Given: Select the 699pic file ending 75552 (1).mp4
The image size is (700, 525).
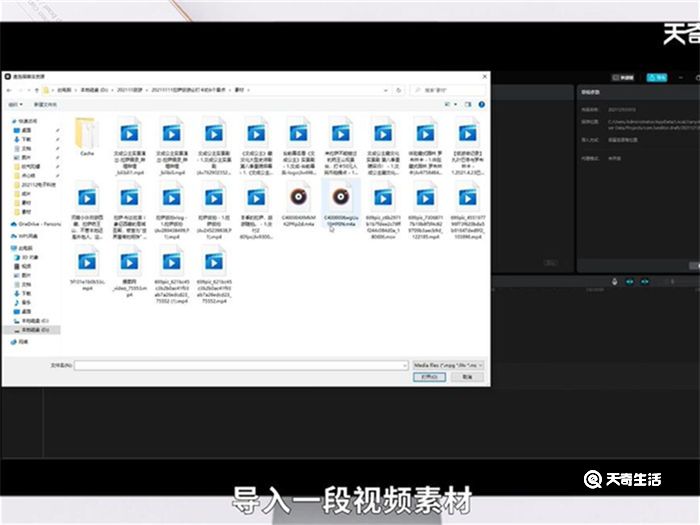Looking at the screenshot, I should tap(172, 275).
